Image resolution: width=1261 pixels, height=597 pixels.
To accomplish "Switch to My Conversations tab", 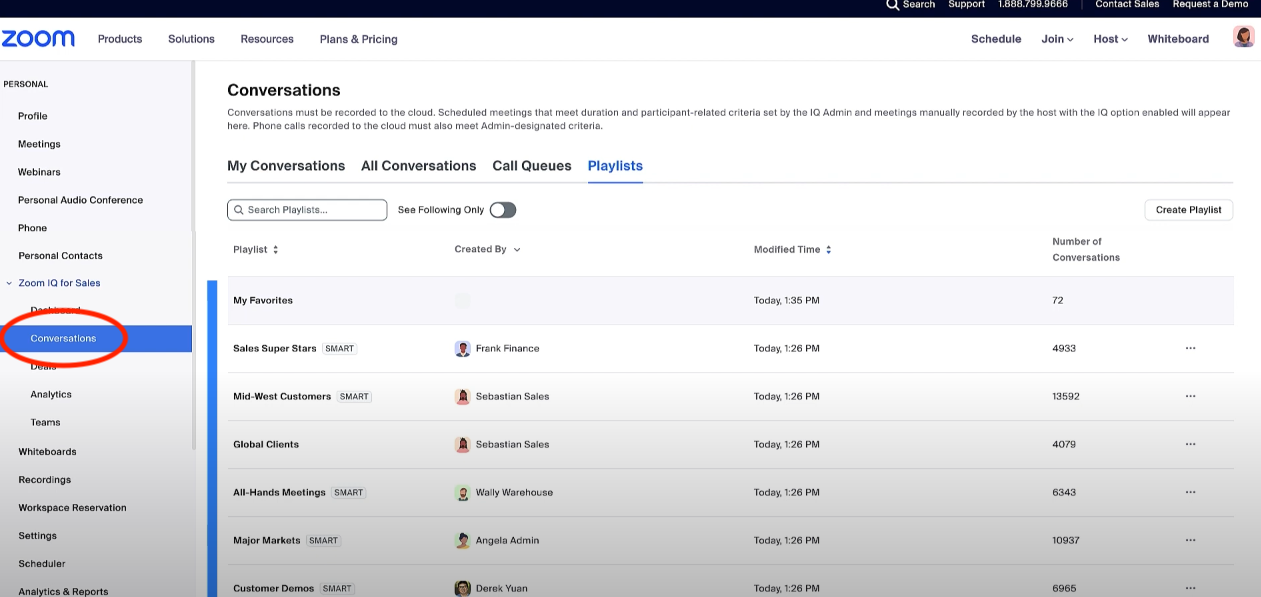I will click(x=286, y=166).
